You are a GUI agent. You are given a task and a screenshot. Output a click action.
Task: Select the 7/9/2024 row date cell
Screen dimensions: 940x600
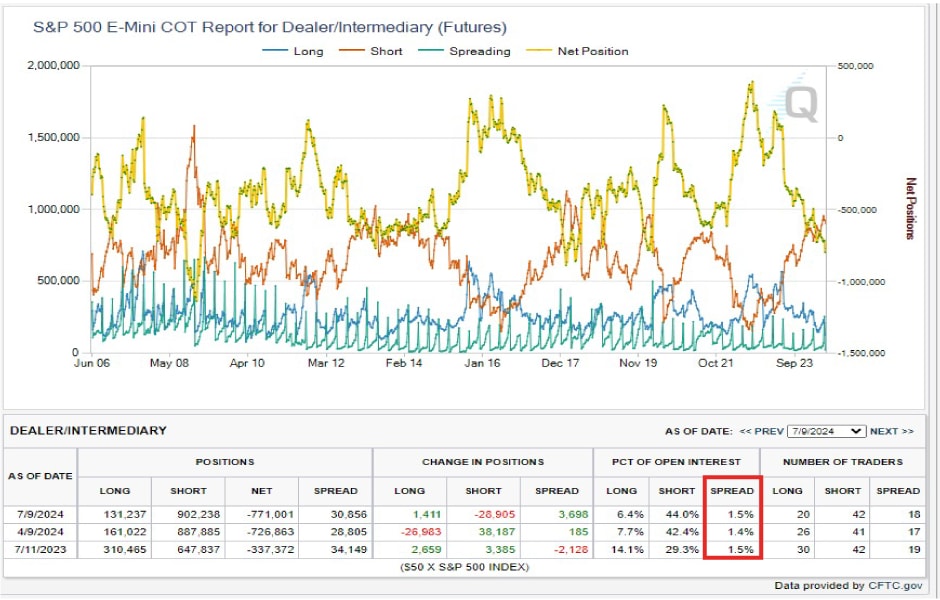(42, 512)
